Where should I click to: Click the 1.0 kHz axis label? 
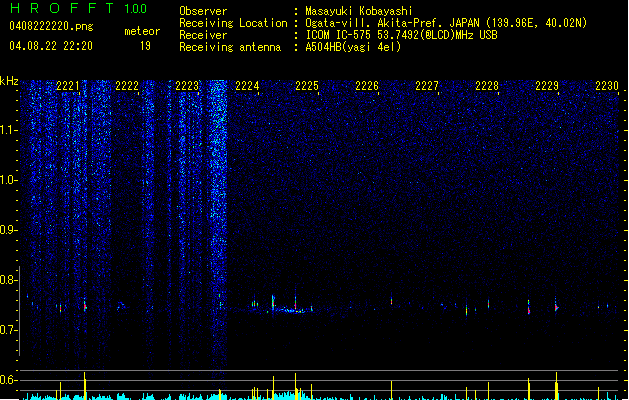point(9,180)
